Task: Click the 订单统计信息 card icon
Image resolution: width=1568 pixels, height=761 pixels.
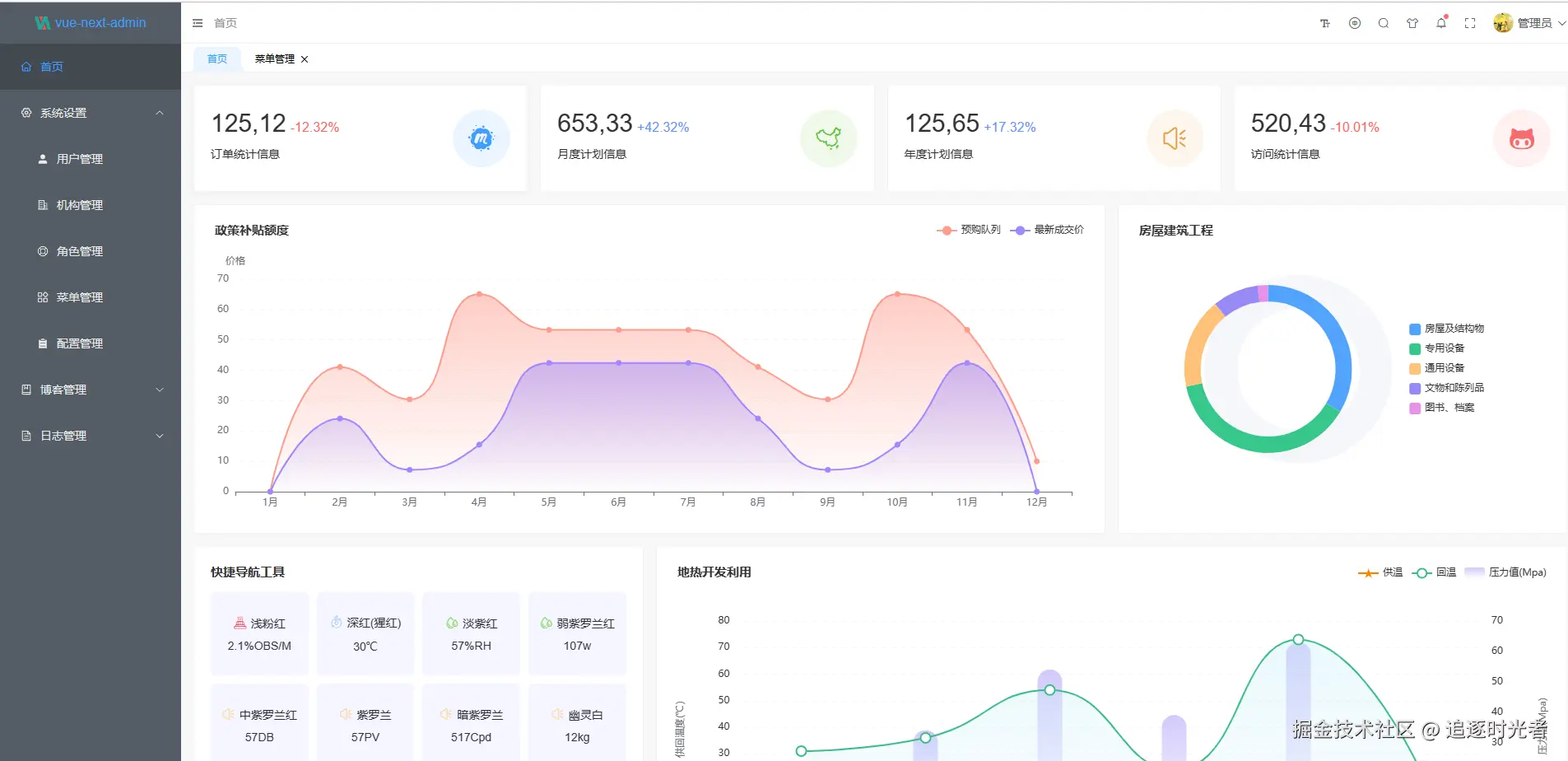Action: [x=482, y=138]
